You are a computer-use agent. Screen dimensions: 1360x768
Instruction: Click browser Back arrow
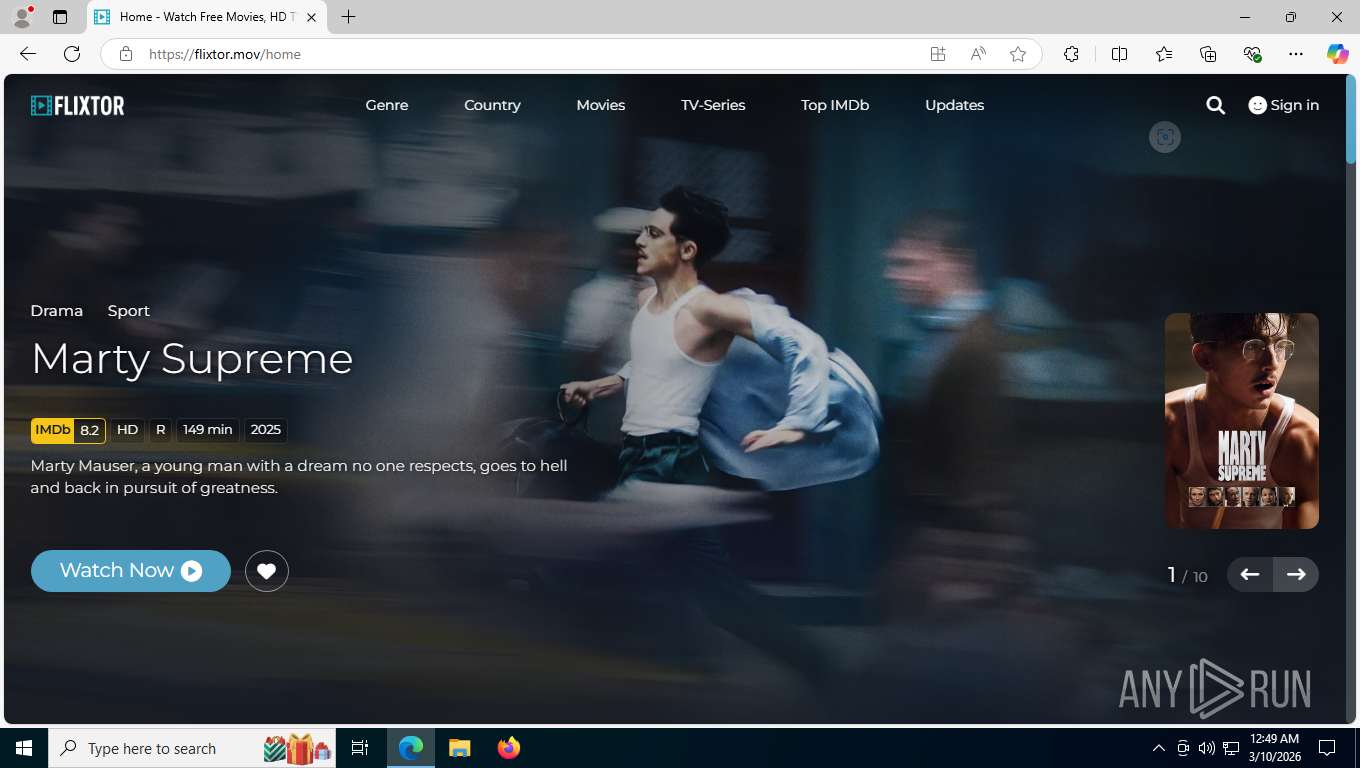click(x=28, y=54)
